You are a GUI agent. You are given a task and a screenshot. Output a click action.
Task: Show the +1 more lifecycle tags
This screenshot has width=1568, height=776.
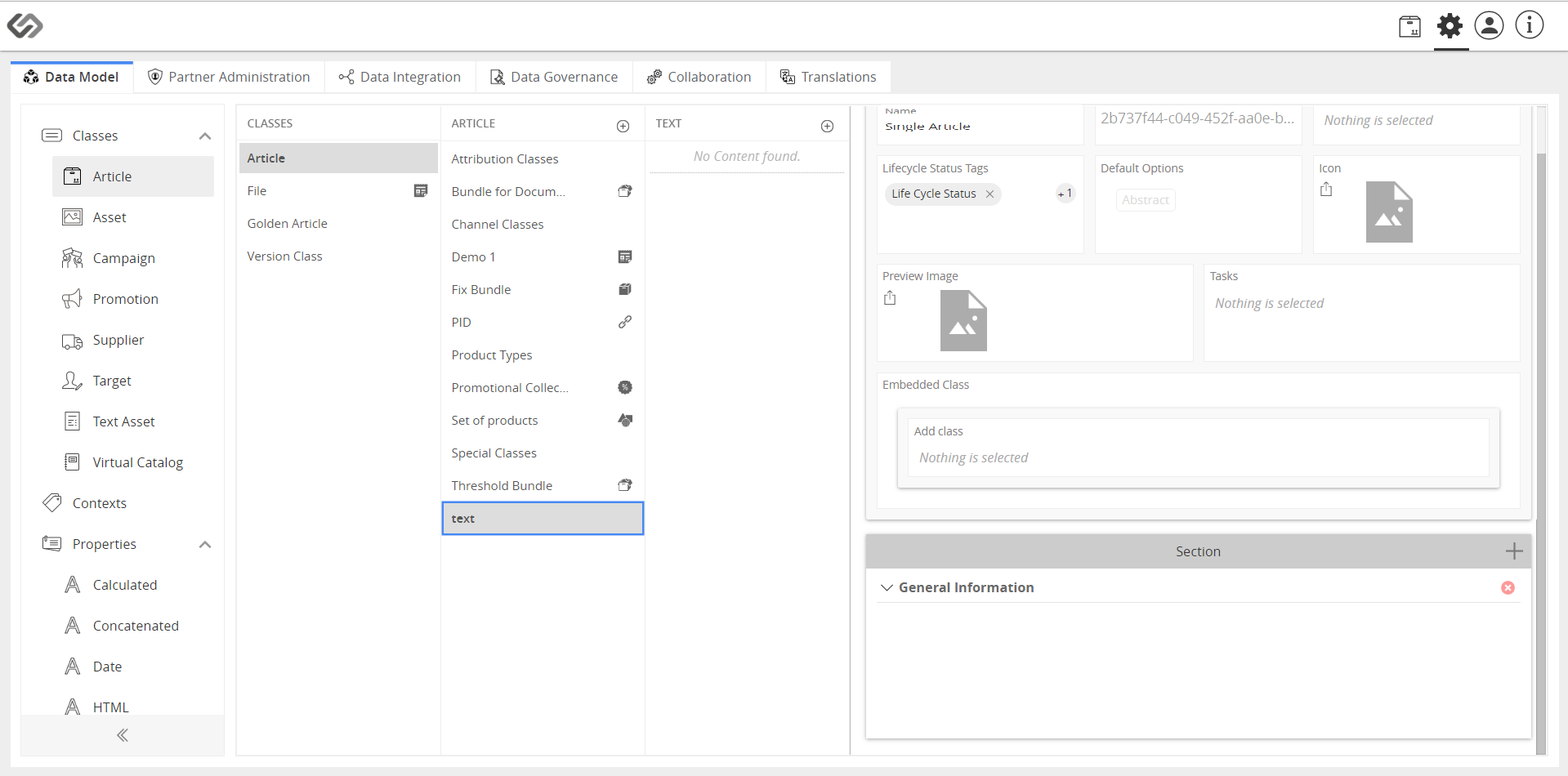[x=1065, y=194]
